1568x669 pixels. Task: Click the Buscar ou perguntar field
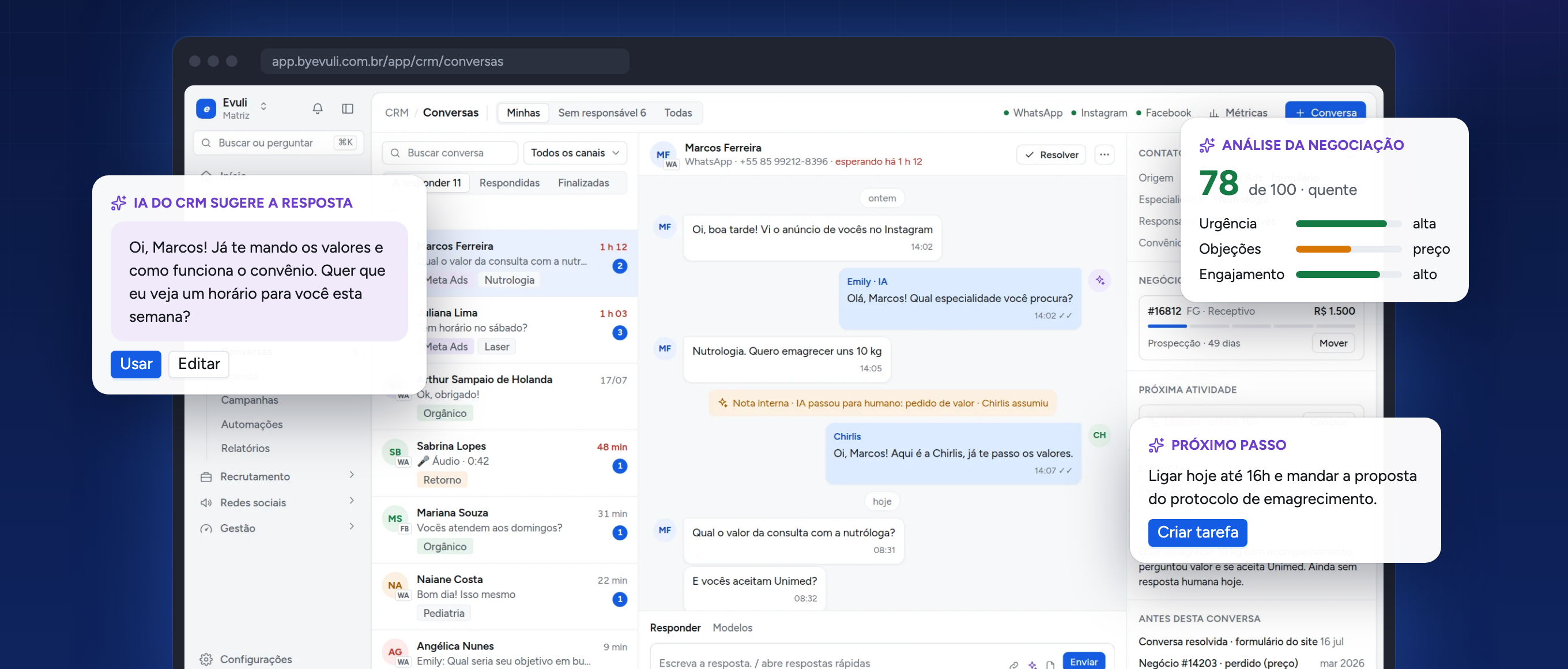coord(278,142)
